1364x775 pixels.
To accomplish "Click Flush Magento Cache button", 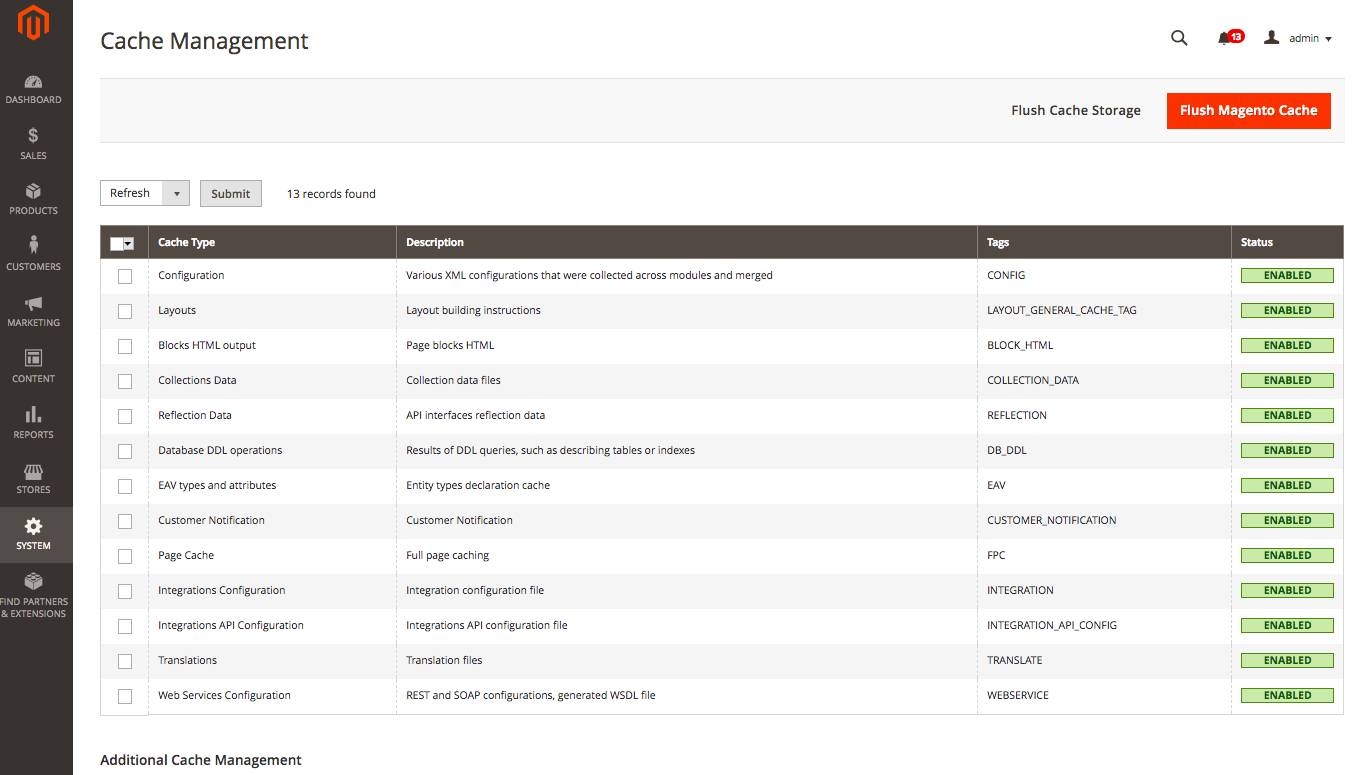I will coord(1249,110).
